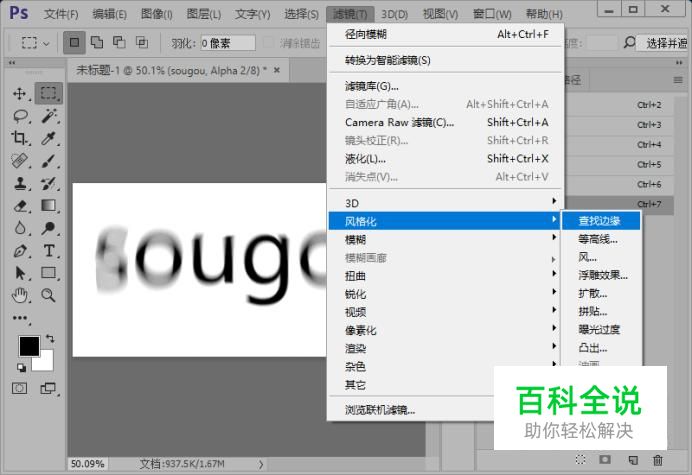Viewport: 692px width, 475px height.
Task: Select the Hand tool
Action: (x=19, y=295)
